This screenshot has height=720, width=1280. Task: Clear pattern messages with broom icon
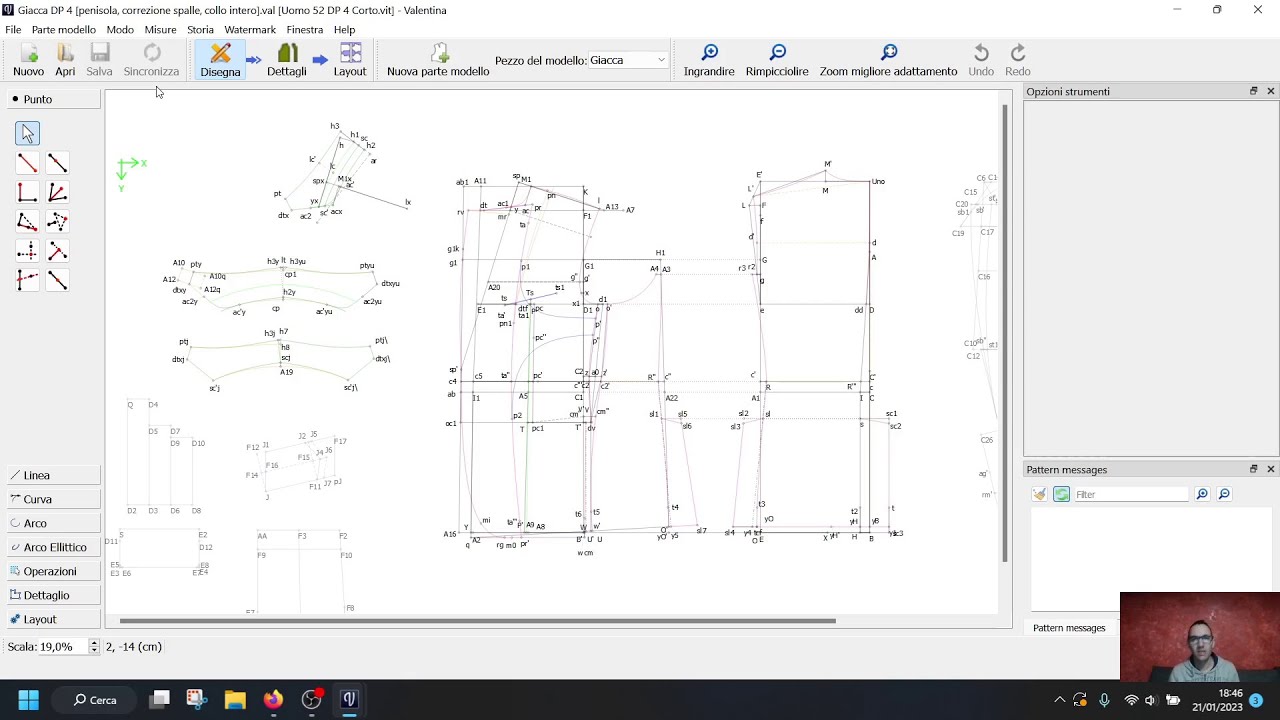click(1040, 494)
